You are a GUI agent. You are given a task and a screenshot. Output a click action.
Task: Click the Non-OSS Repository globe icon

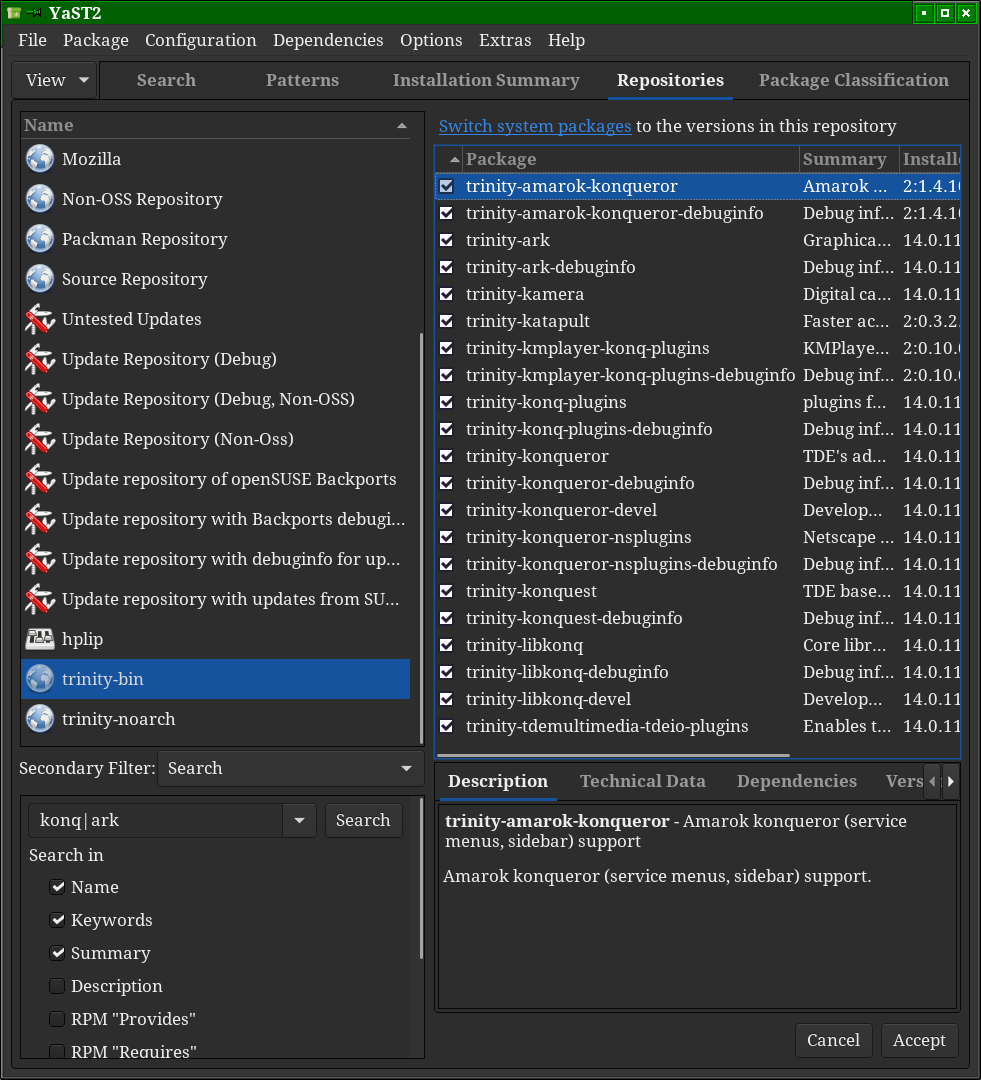coord(40,199)
